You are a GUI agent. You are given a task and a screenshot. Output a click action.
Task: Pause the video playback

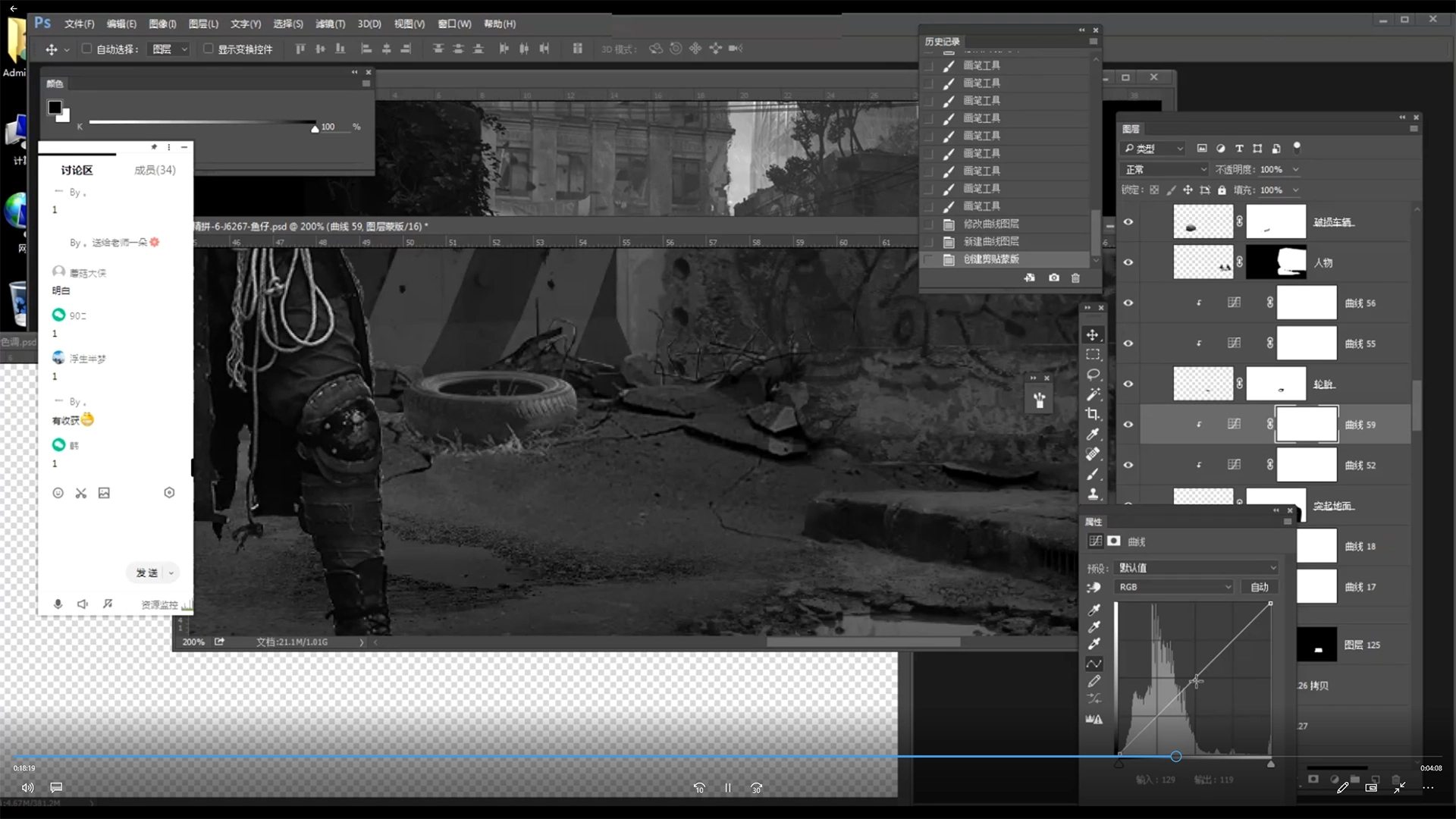point(727,788)
